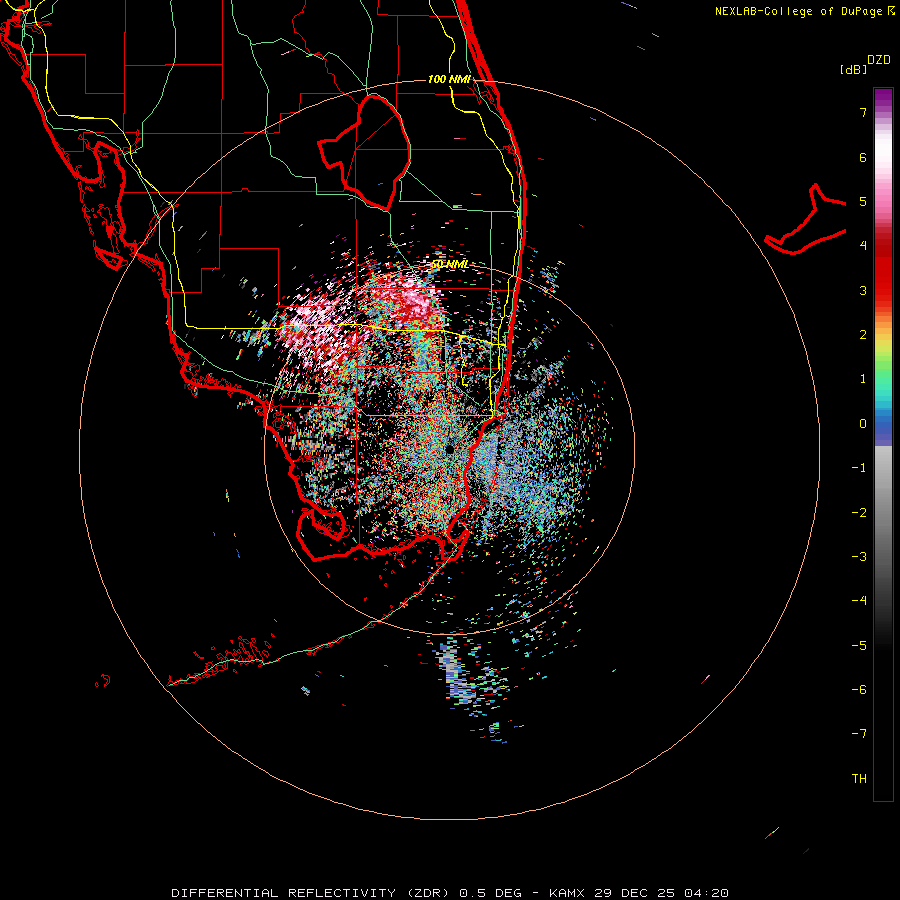Click the 'TH' threshold label on scale
Screen dimensions: 900x900
point(859,779)
